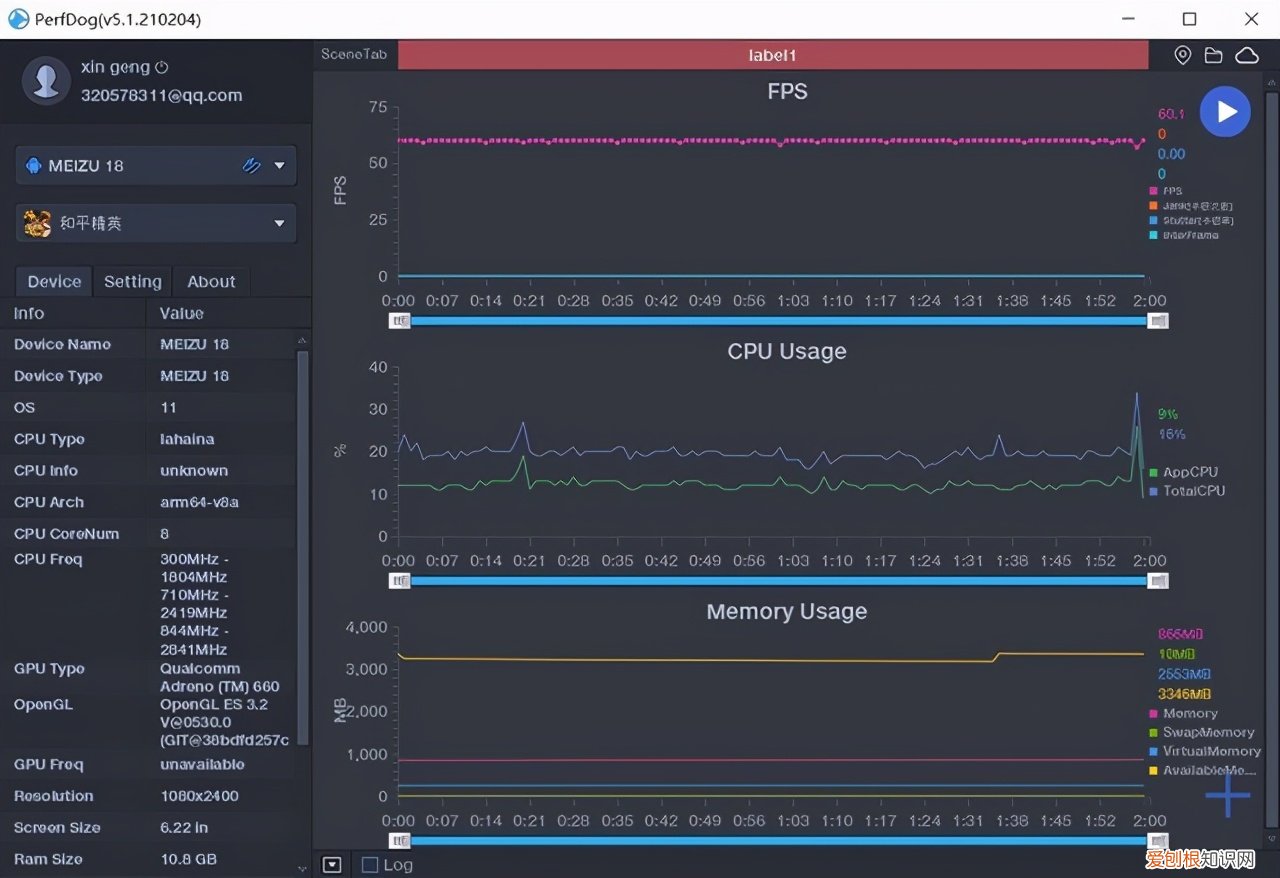Enable the Log checkbox

click(370, 865)
